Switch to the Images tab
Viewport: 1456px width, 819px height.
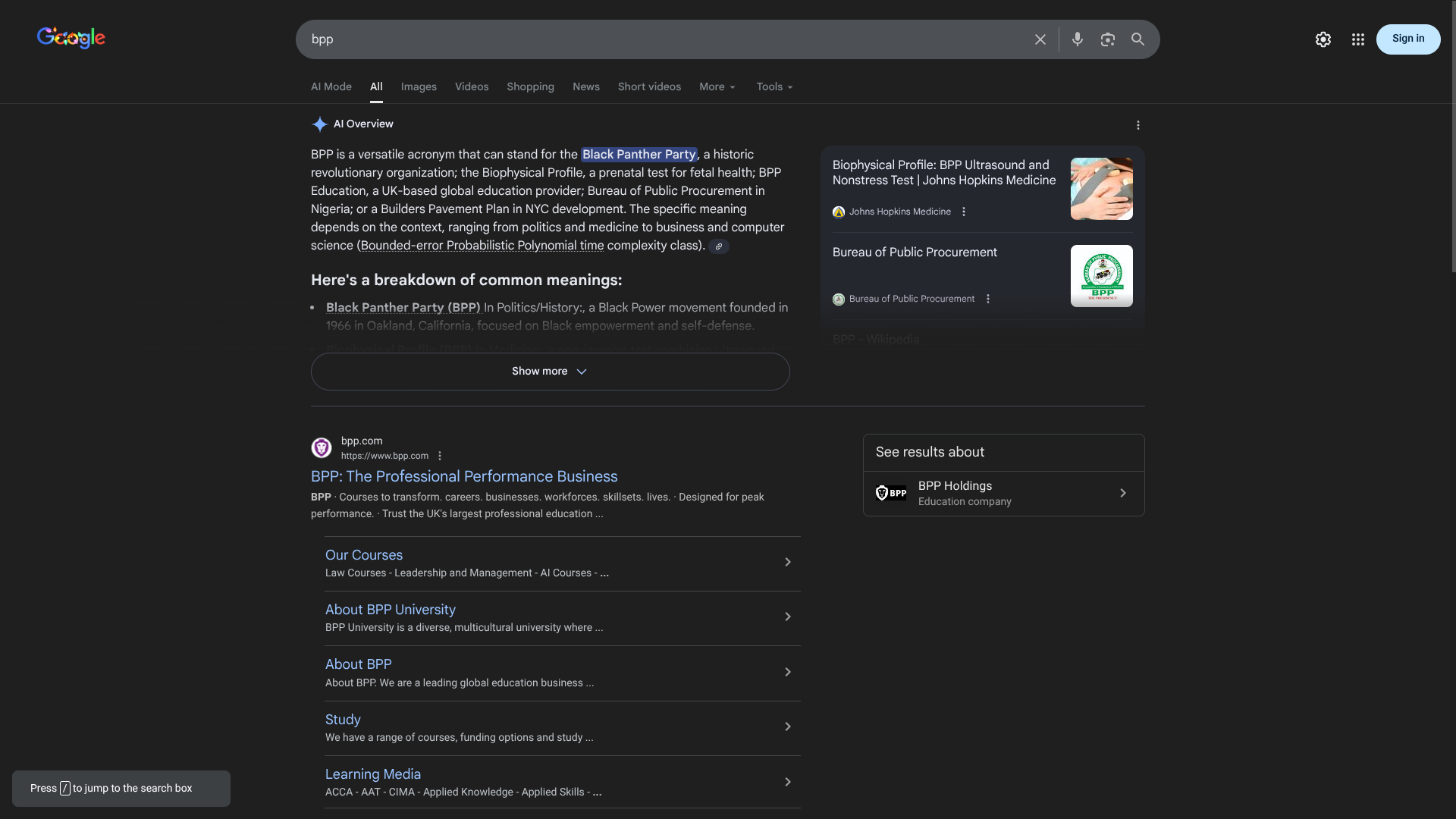tap(419, 87)
